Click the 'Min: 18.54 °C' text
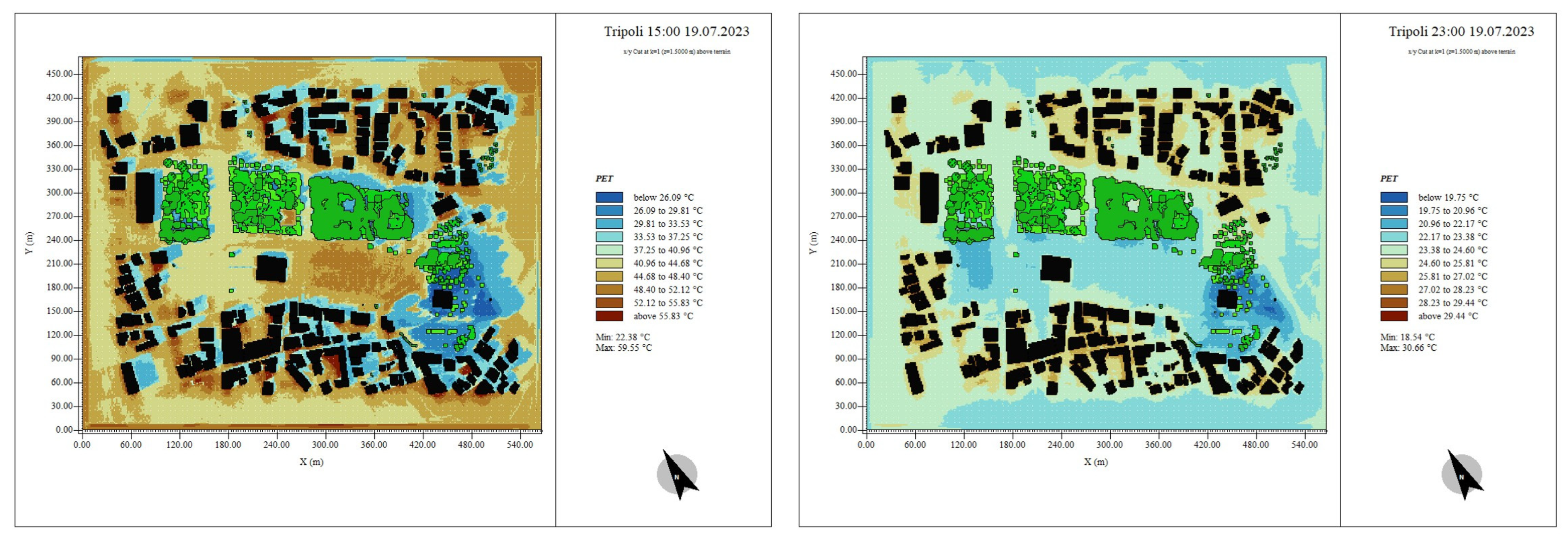This screenshot has height=541, width=1568. pyautogui.click(x=1407, y=337)
